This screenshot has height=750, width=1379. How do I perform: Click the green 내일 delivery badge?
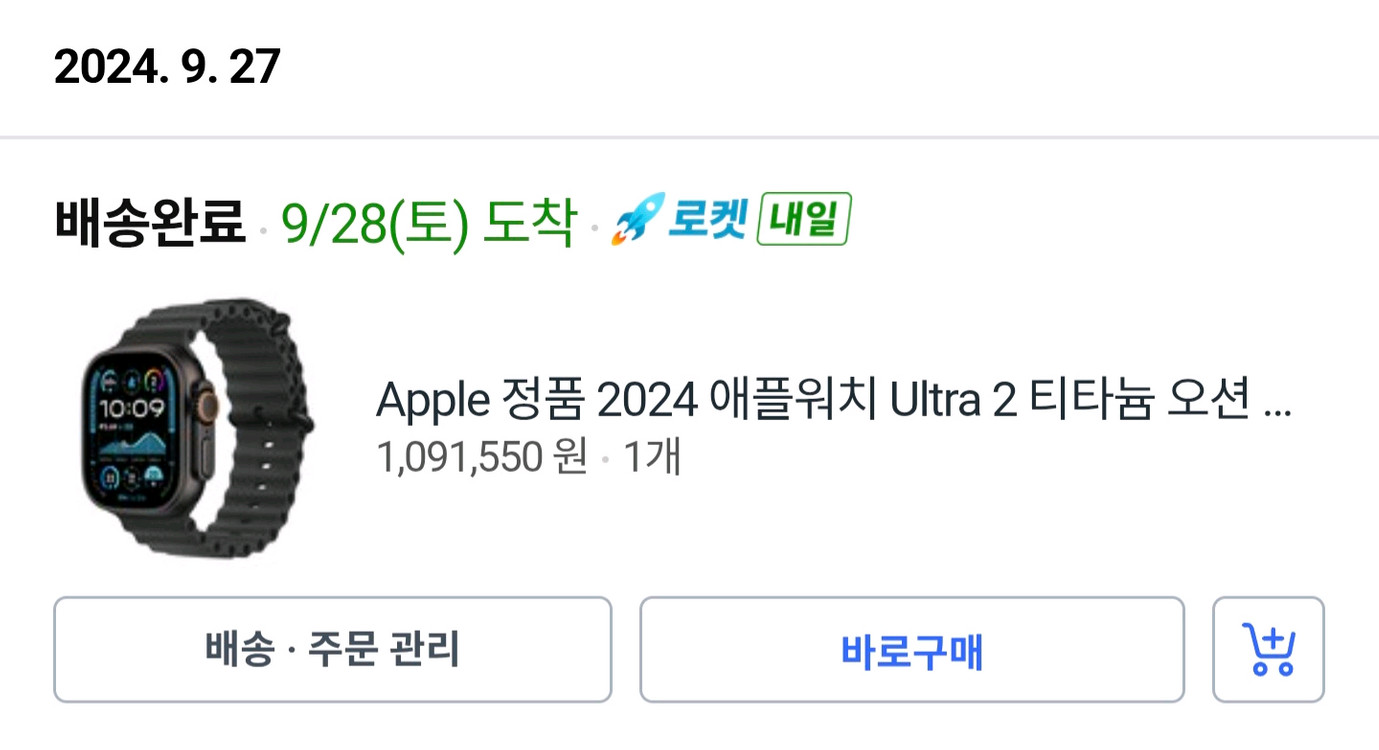pos(803,221)
